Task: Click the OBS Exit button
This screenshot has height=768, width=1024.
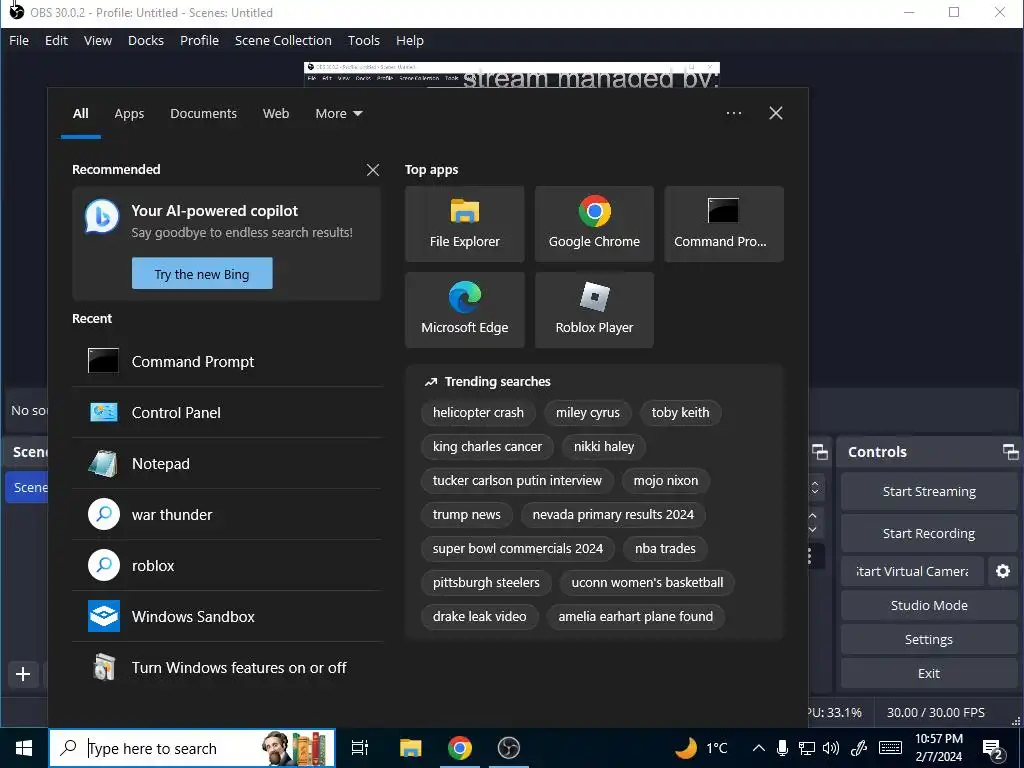Action: tap(929, 673)
